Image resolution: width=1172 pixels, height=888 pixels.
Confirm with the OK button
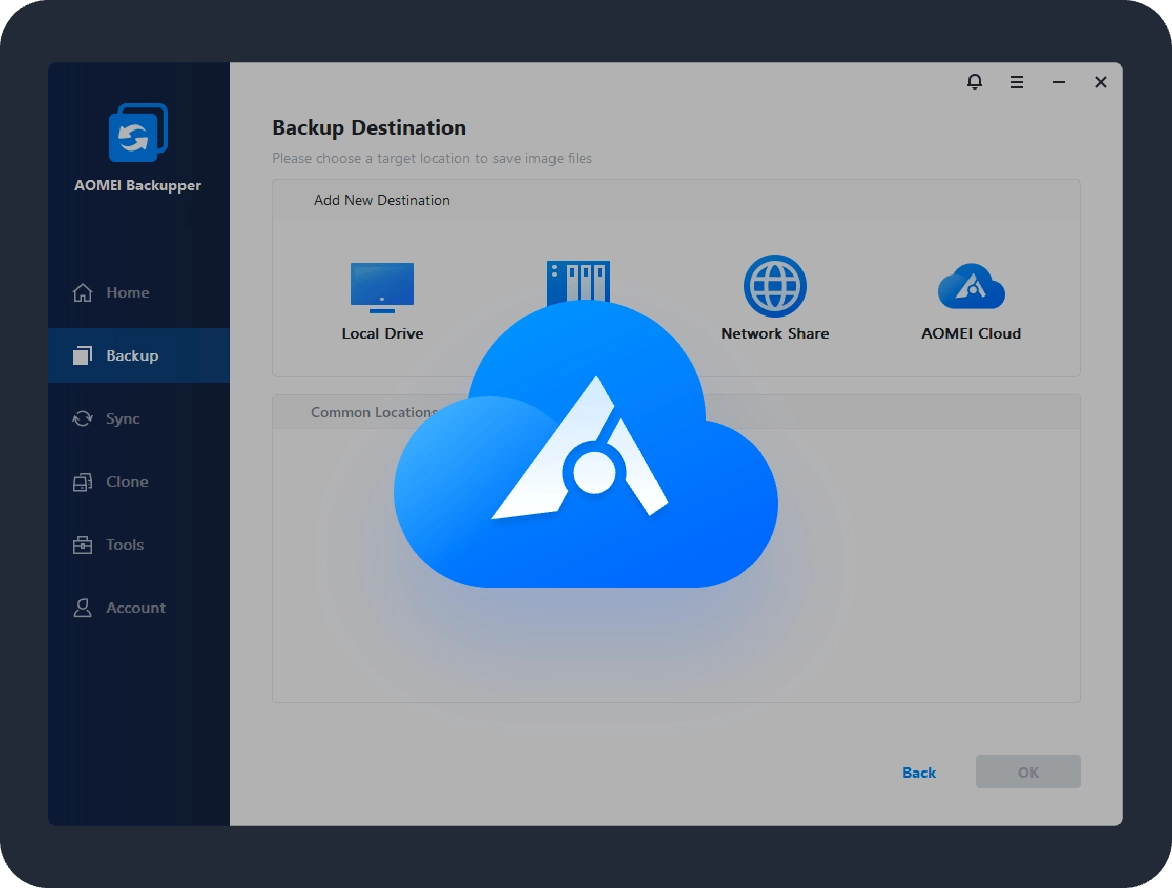click(x=1028, y=771)
